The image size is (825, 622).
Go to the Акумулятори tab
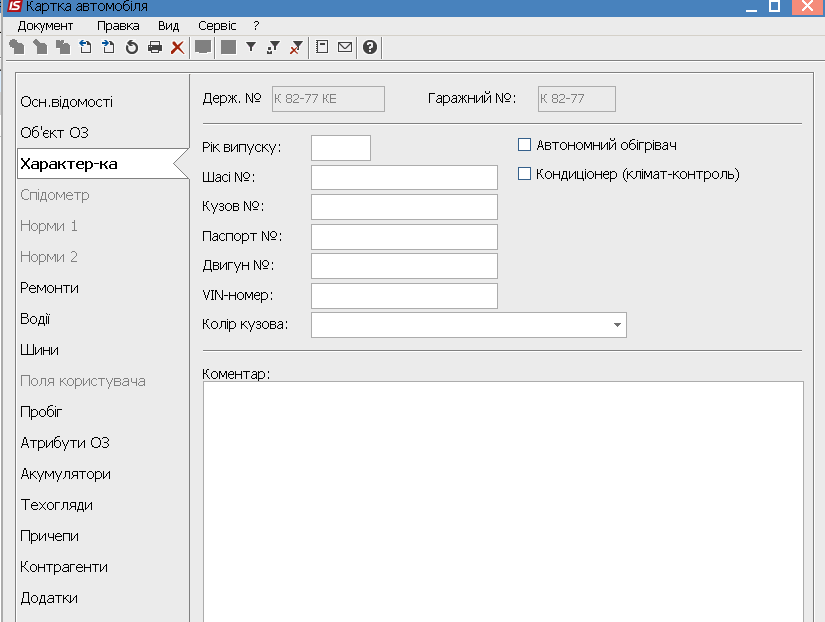[x=103, y=474]
